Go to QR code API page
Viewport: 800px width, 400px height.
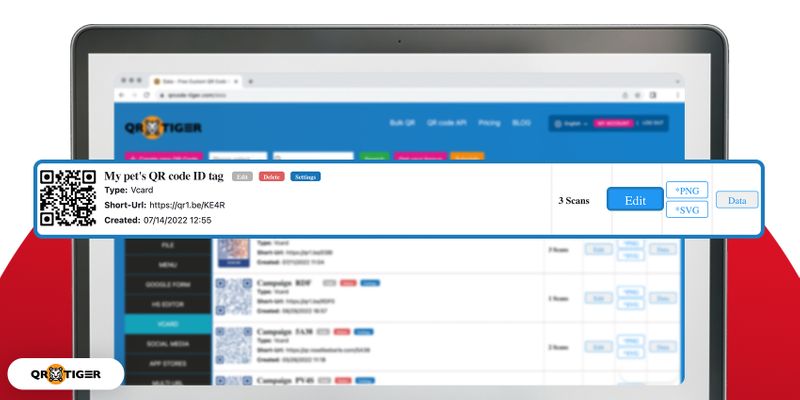pos(445,123)
